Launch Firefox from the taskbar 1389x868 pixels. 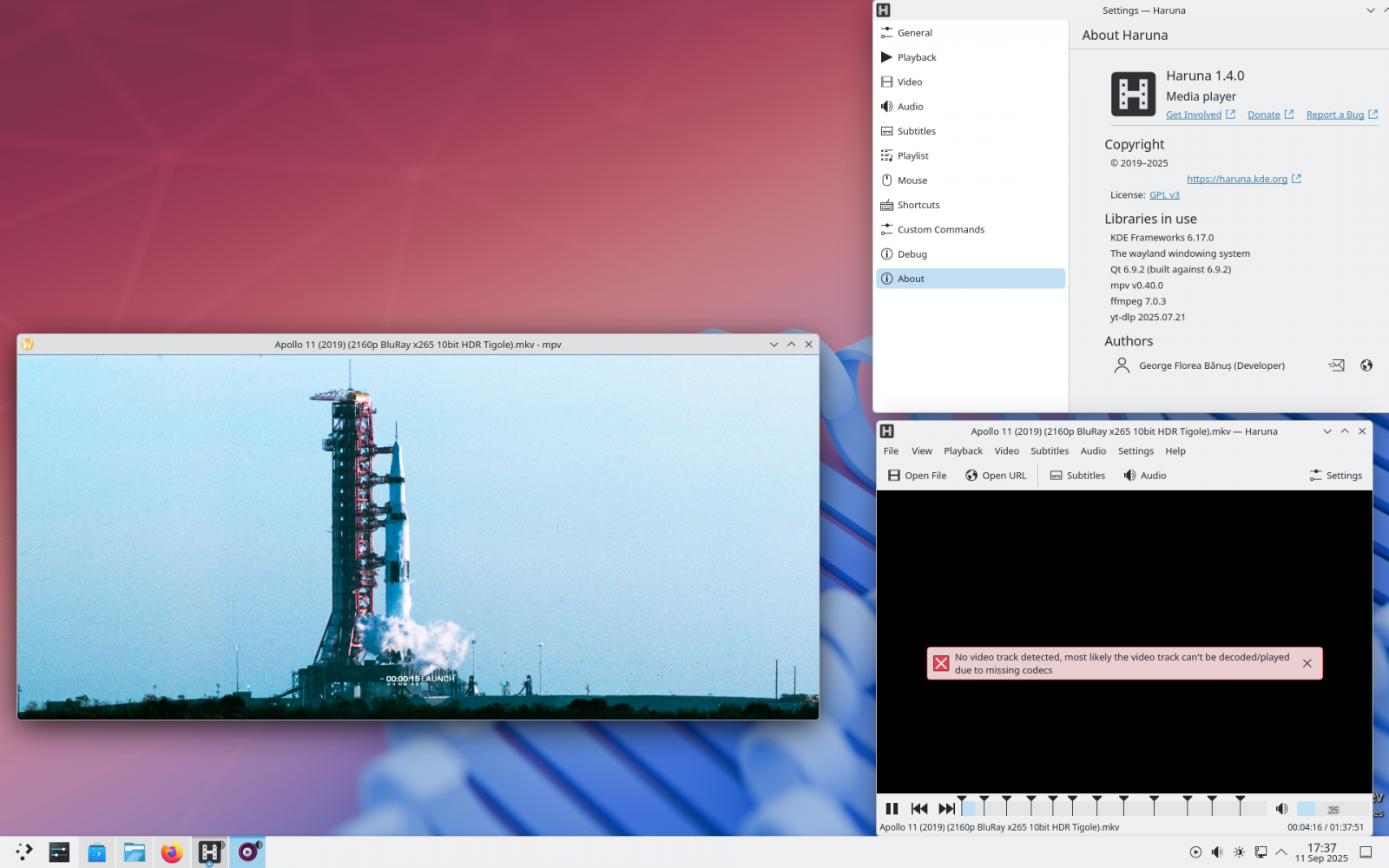[x=172, y=852]
